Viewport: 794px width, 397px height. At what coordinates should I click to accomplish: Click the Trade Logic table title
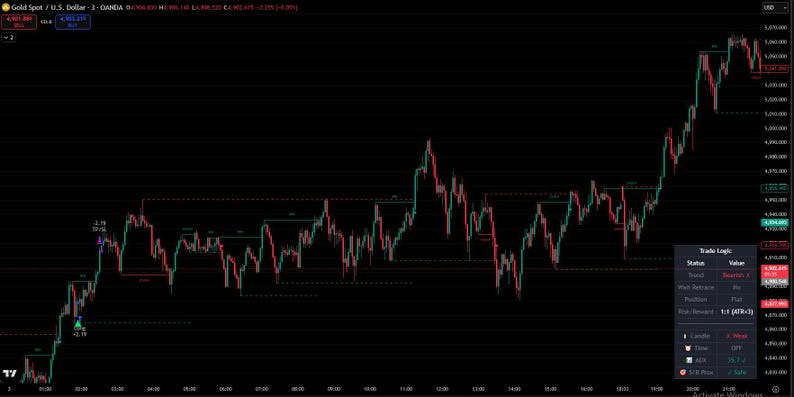(716, 251)
